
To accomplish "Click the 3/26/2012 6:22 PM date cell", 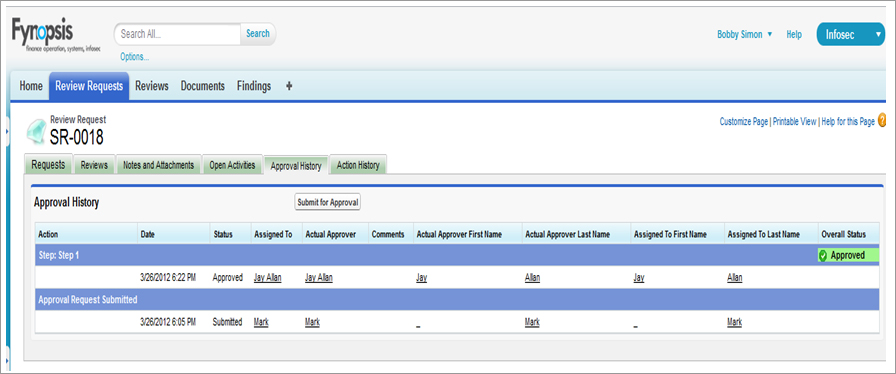I will [168, 277].
